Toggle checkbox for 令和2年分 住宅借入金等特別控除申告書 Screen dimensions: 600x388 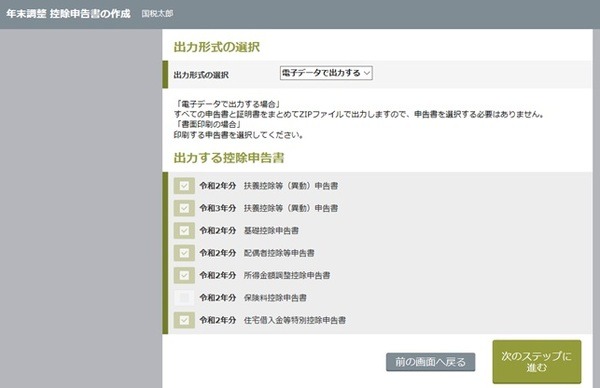click(x=184, y=320)
